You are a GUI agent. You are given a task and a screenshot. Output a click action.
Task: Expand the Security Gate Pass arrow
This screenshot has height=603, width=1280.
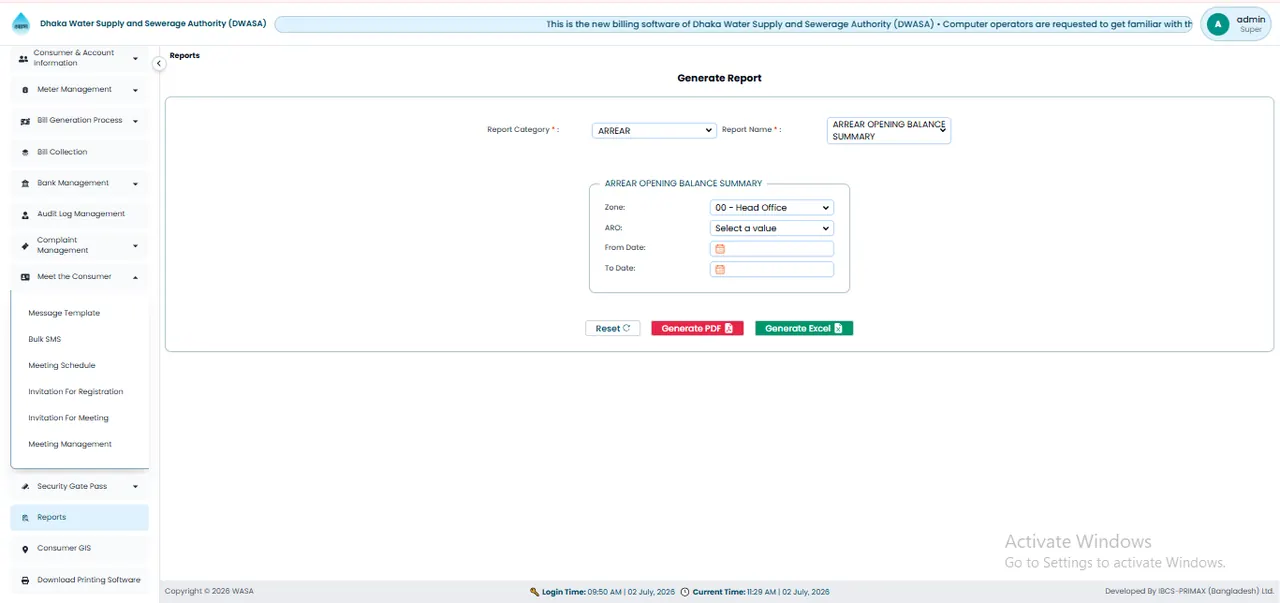135,487
